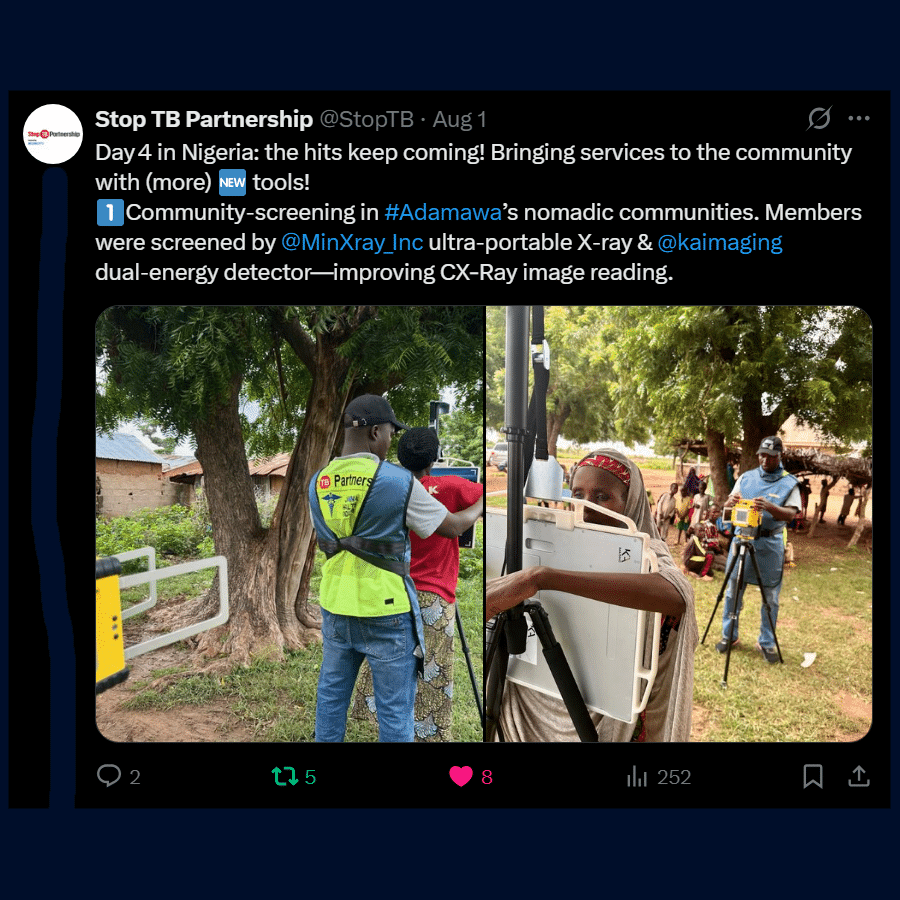Open the @kaimaging mention link
Viewport: 900px width, 900px height.
point(720,242)
